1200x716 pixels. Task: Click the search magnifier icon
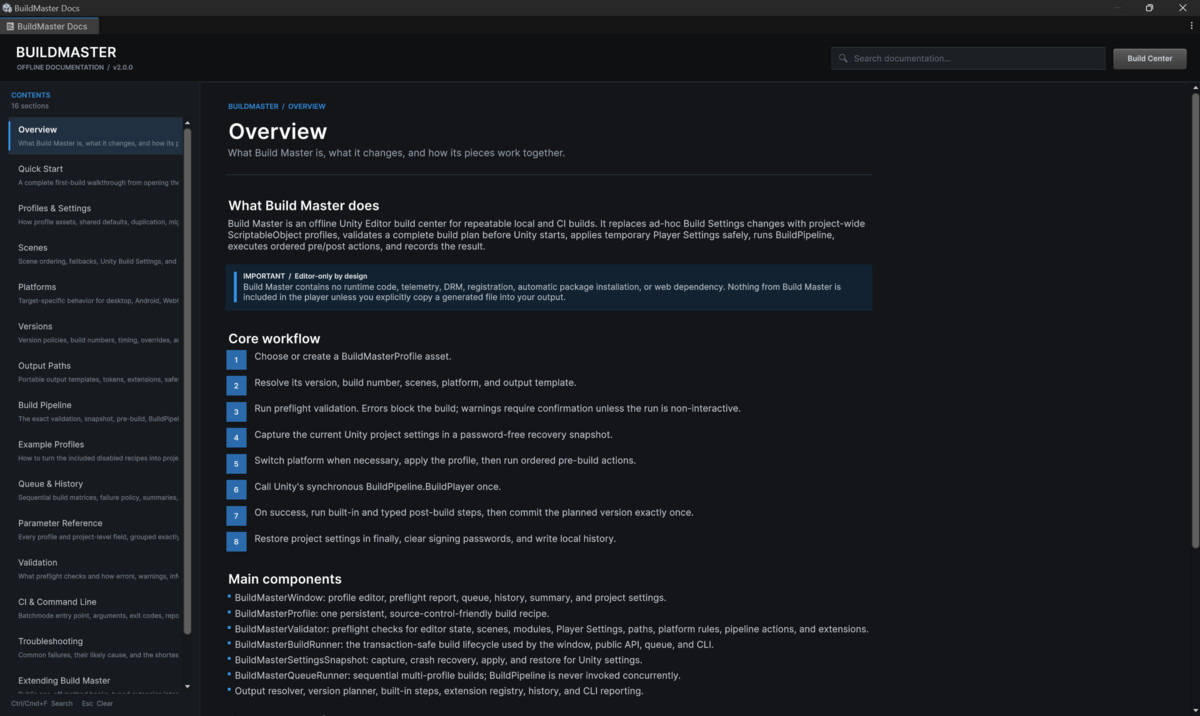click(x=843, y=58)
